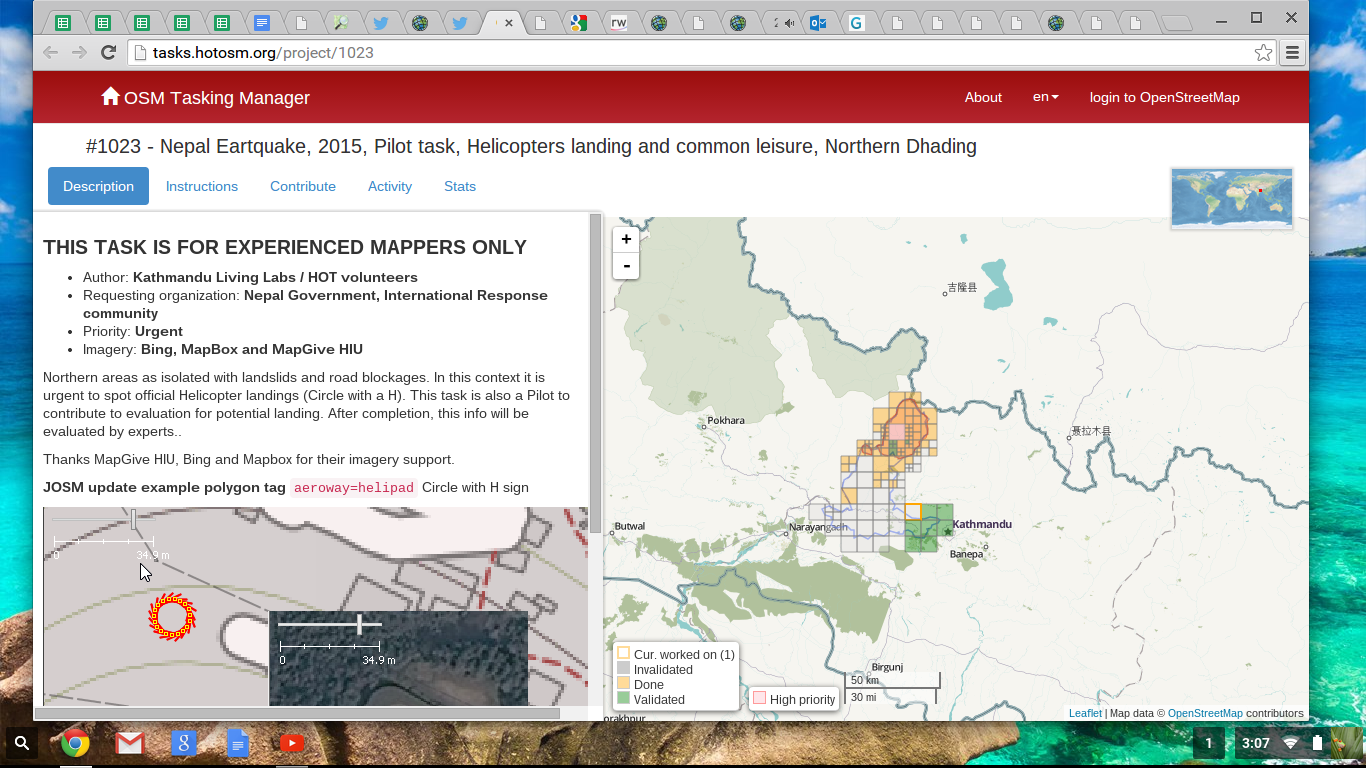Click the battery status icon
Image resolution: width=1366 pixels, height=768 pixels.
click(1317, 743)
